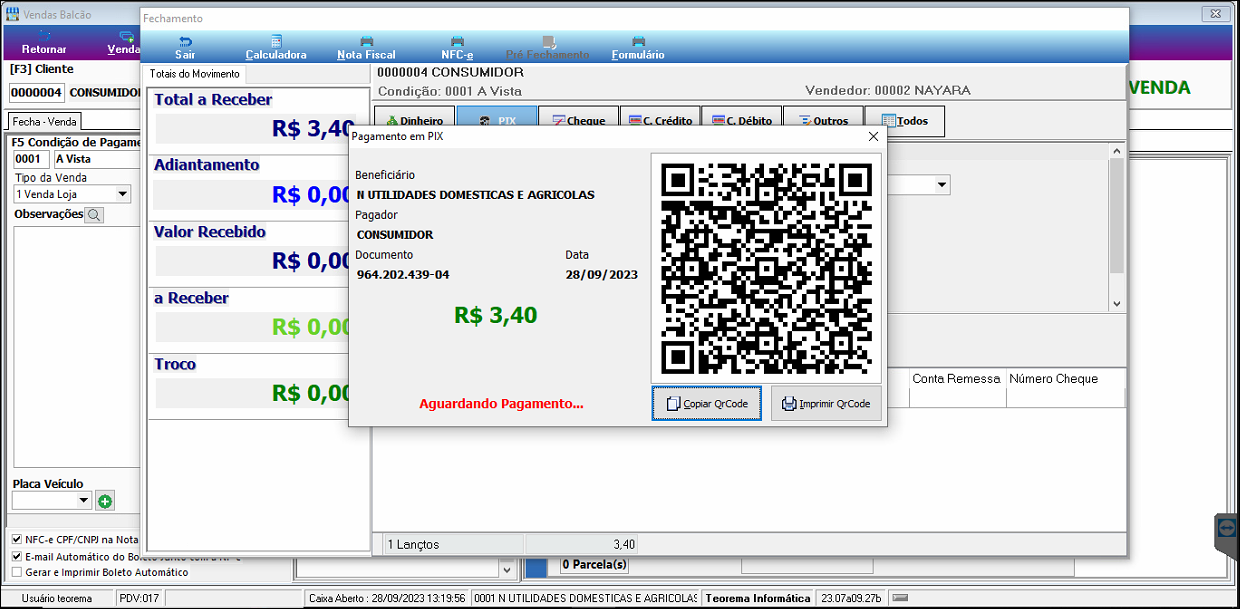Select C. Crédito payment method
Viewport: 1240px width, 609px height.
tap(660, 121)
